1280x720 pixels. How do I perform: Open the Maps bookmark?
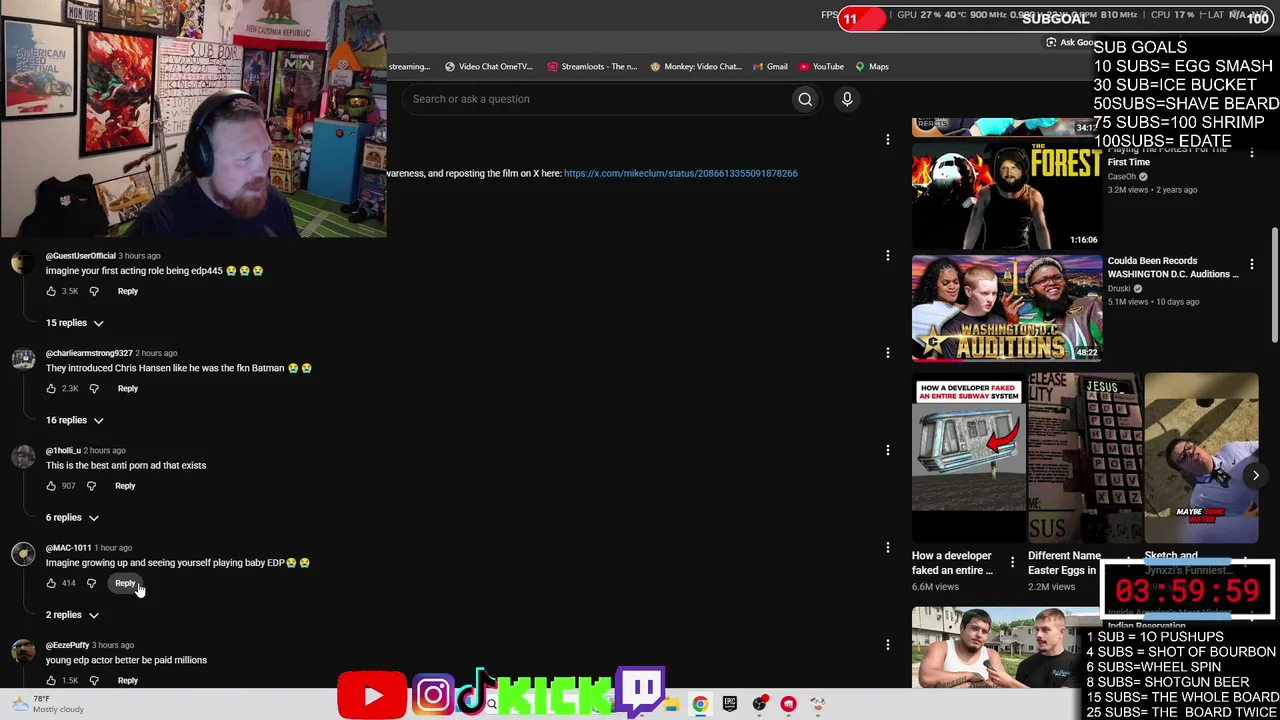click(x=872, y=67)
